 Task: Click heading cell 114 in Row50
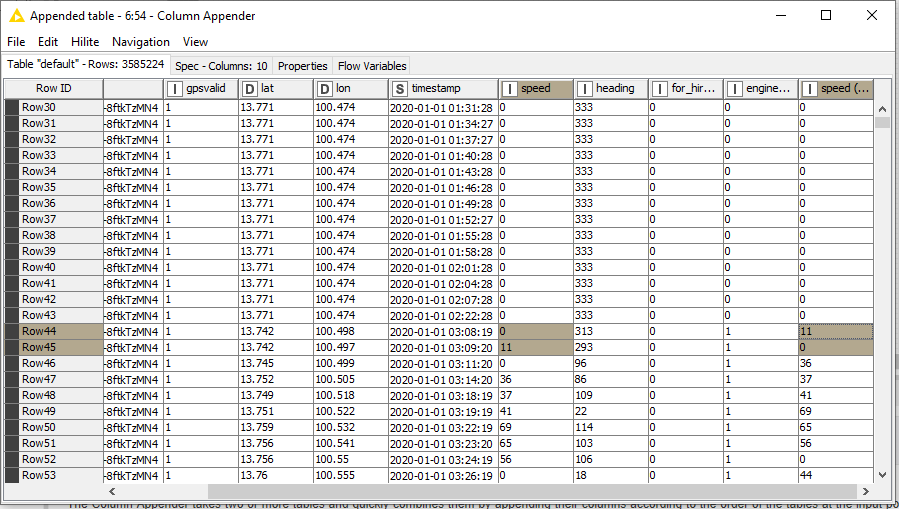[x=611, y=427]
